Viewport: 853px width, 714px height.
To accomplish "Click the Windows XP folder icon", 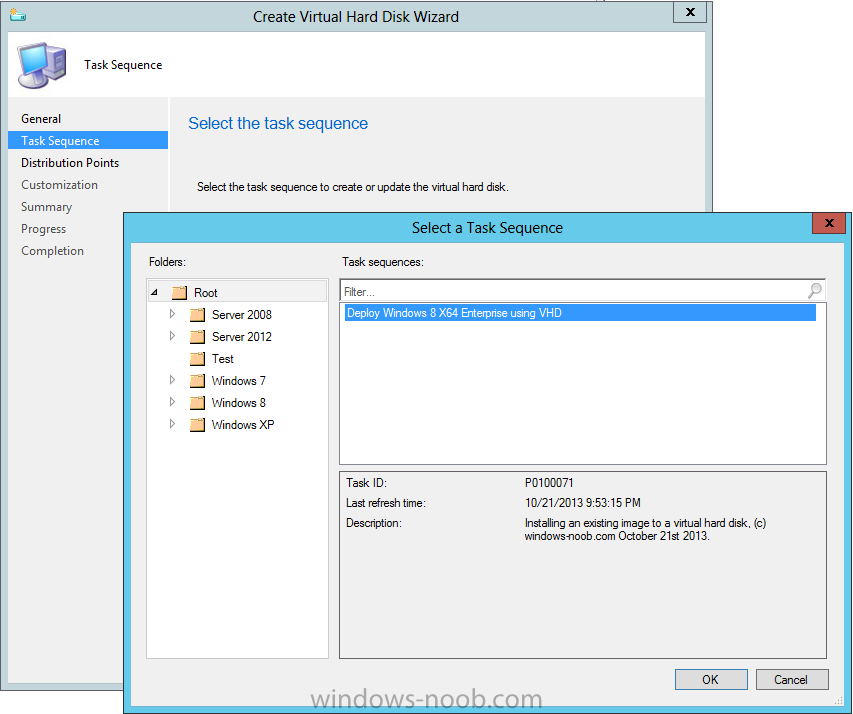I will click(197, 424).
